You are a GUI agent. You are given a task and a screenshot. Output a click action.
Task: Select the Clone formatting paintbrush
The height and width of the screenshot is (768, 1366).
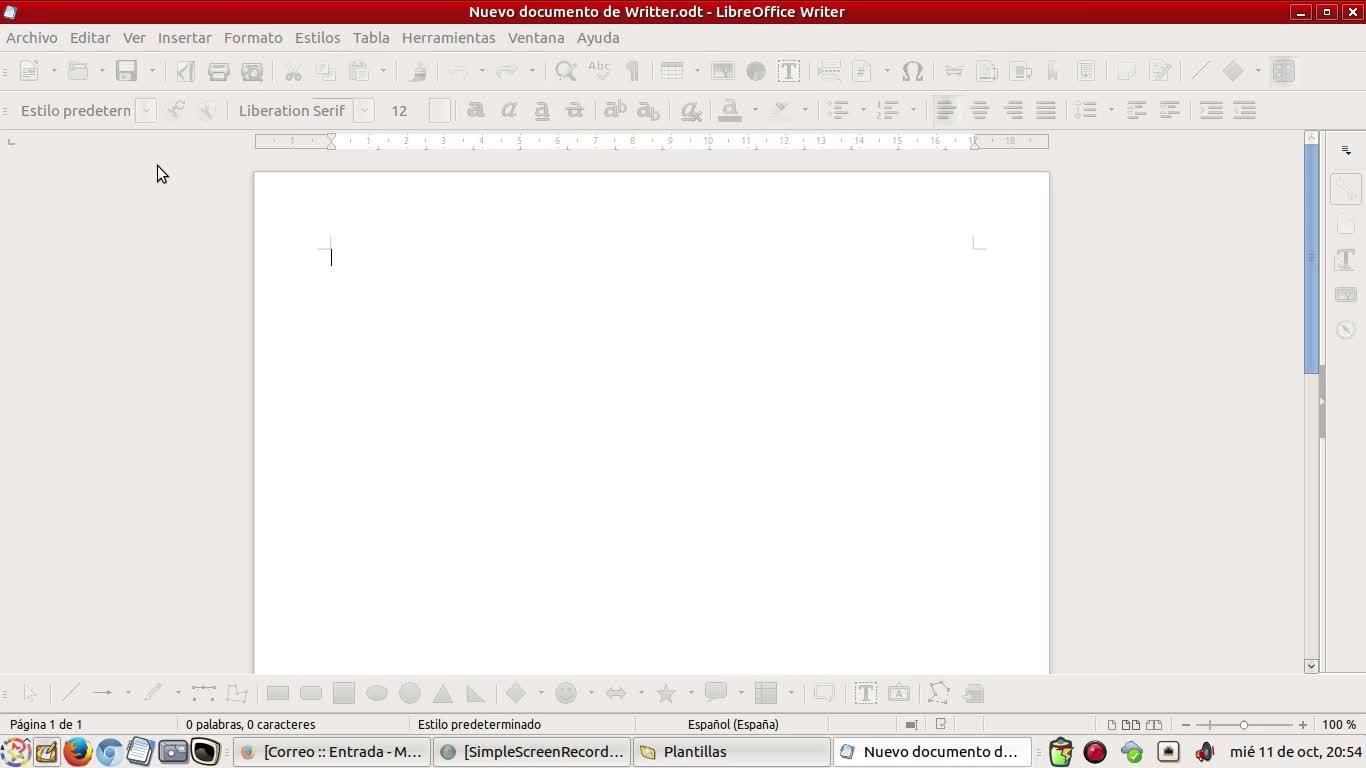(x=418, y=71)
